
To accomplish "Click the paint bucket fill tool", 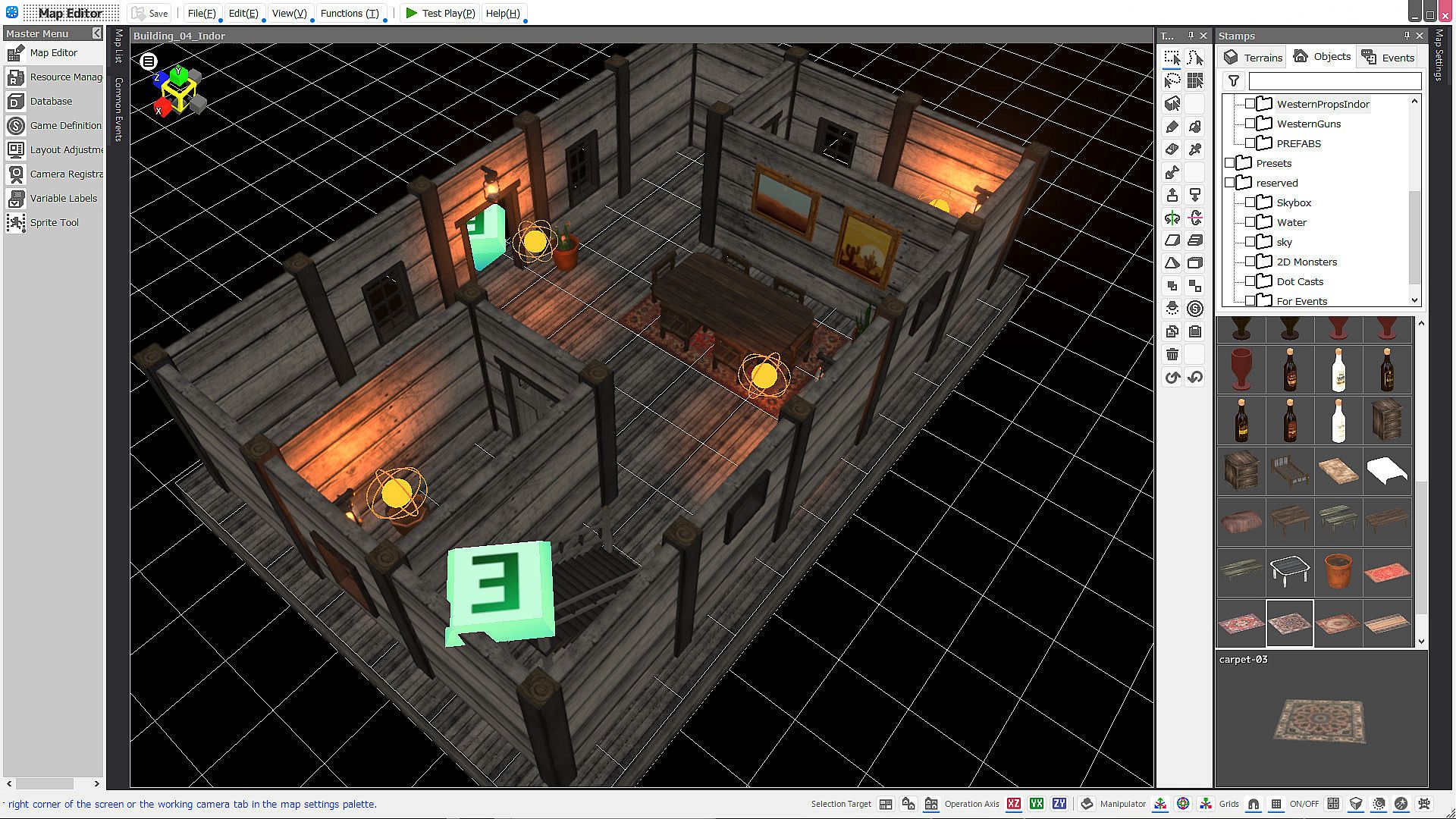I will pos(1195,127).
